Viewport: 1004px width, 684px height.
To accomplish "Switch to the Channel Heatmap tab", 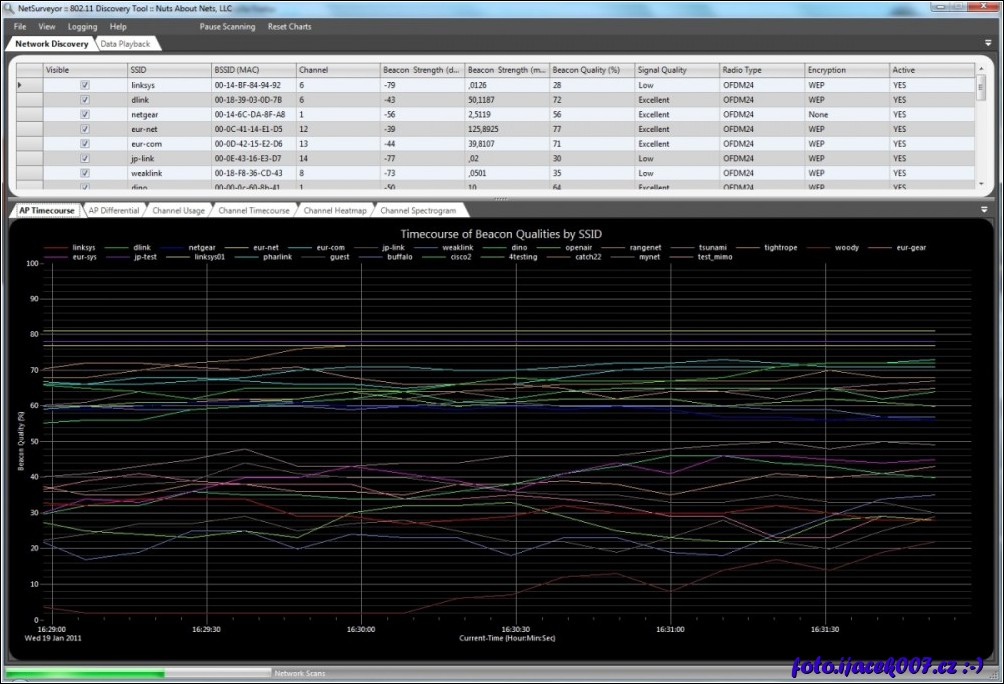I will (333, 211).
